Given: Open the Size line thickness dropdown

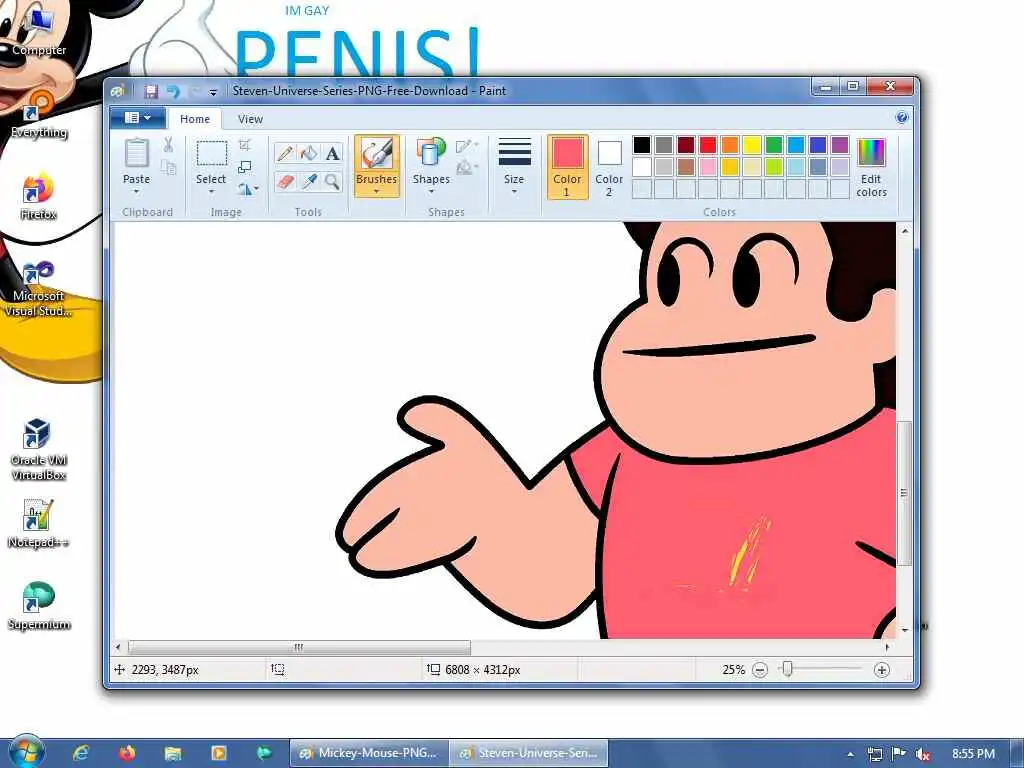Looking at the screenshot, I should point(514,167).
